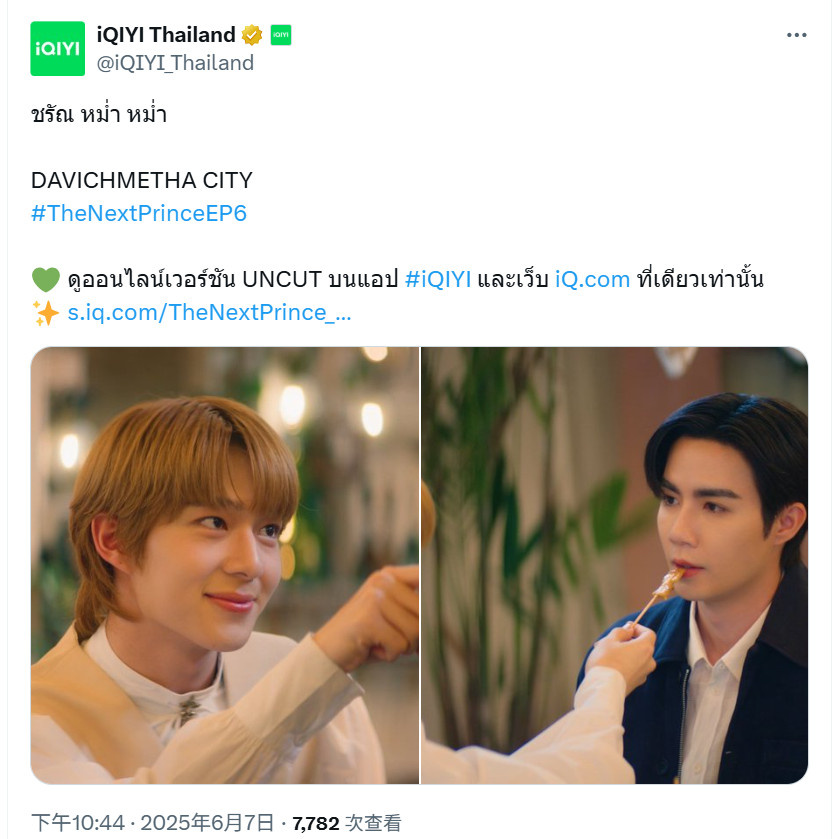The image size is (837, 839).
Task: Click the small green iQIYI affiliate badge
Action: [x=280, y=35]
